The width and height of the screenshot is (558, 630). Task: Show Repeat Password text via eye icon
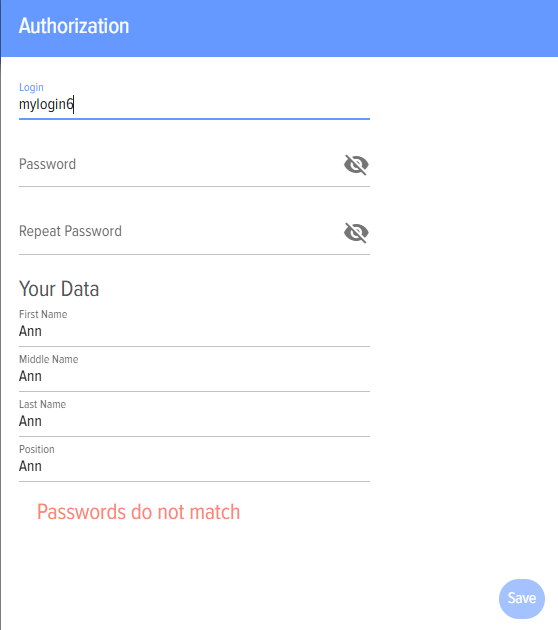coord(356,232)
